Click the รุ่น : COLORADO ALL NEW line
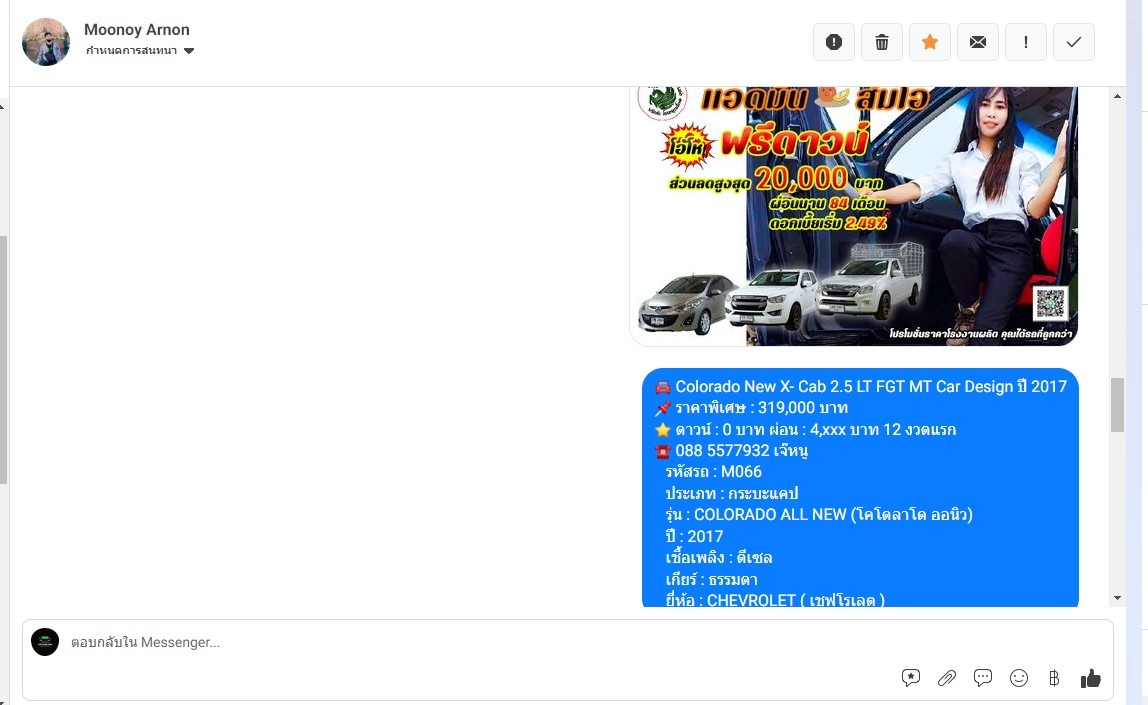The image size is (1148, 705). (819, 515)
